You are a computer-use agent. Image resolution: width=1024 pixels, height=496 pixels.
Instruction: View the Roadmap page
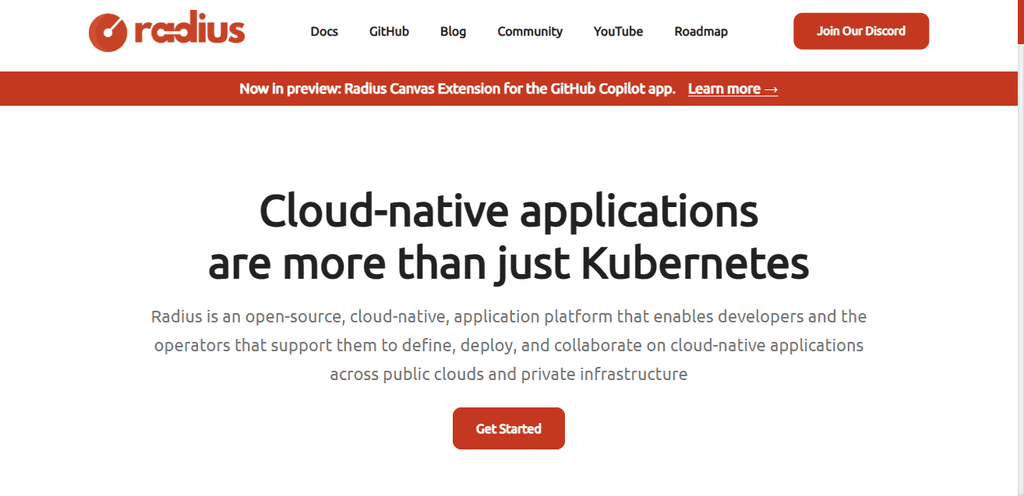701,31
